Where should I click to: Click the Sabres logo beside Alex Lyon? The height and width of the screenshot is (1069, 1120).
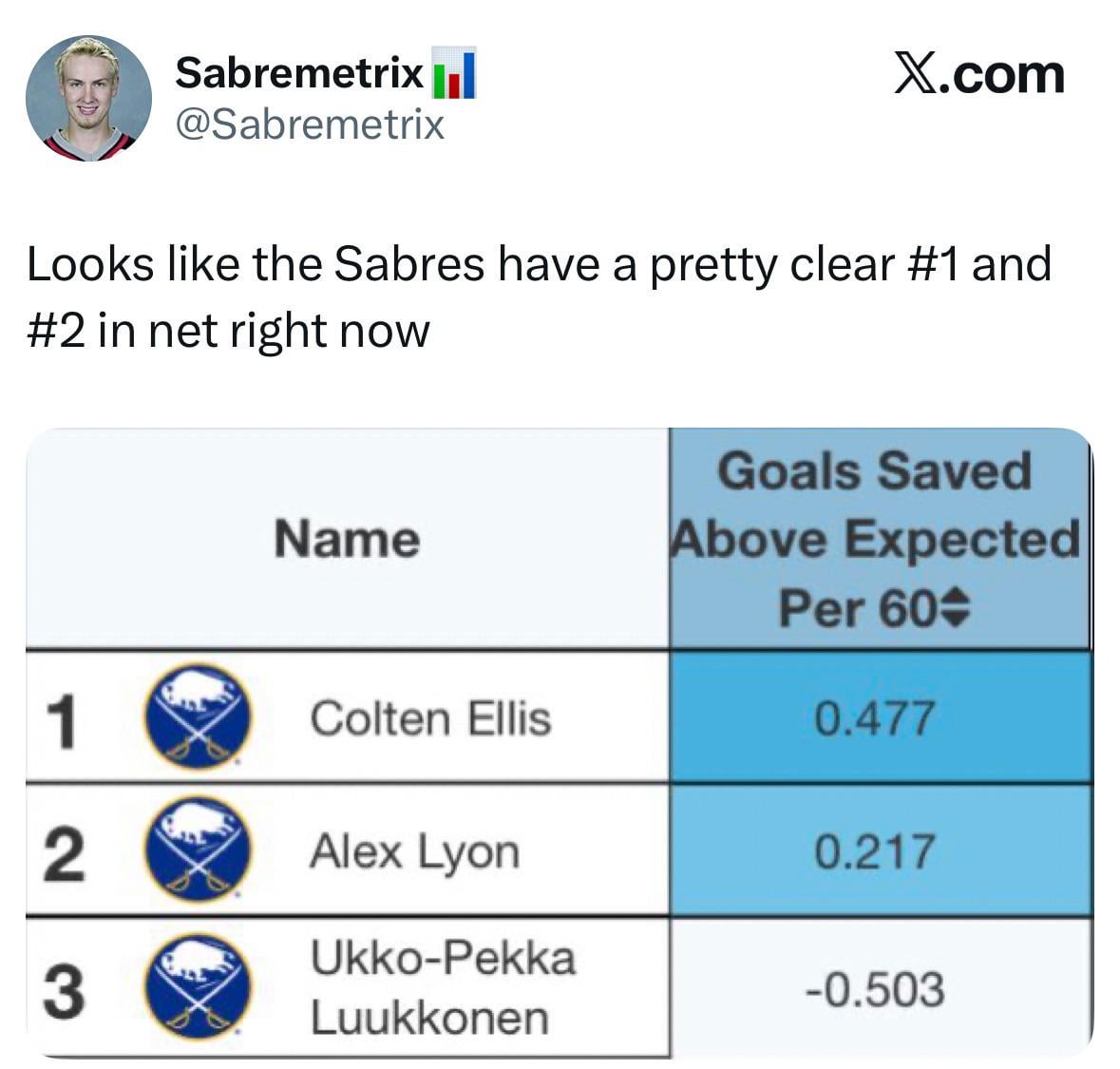click(197, 850)
